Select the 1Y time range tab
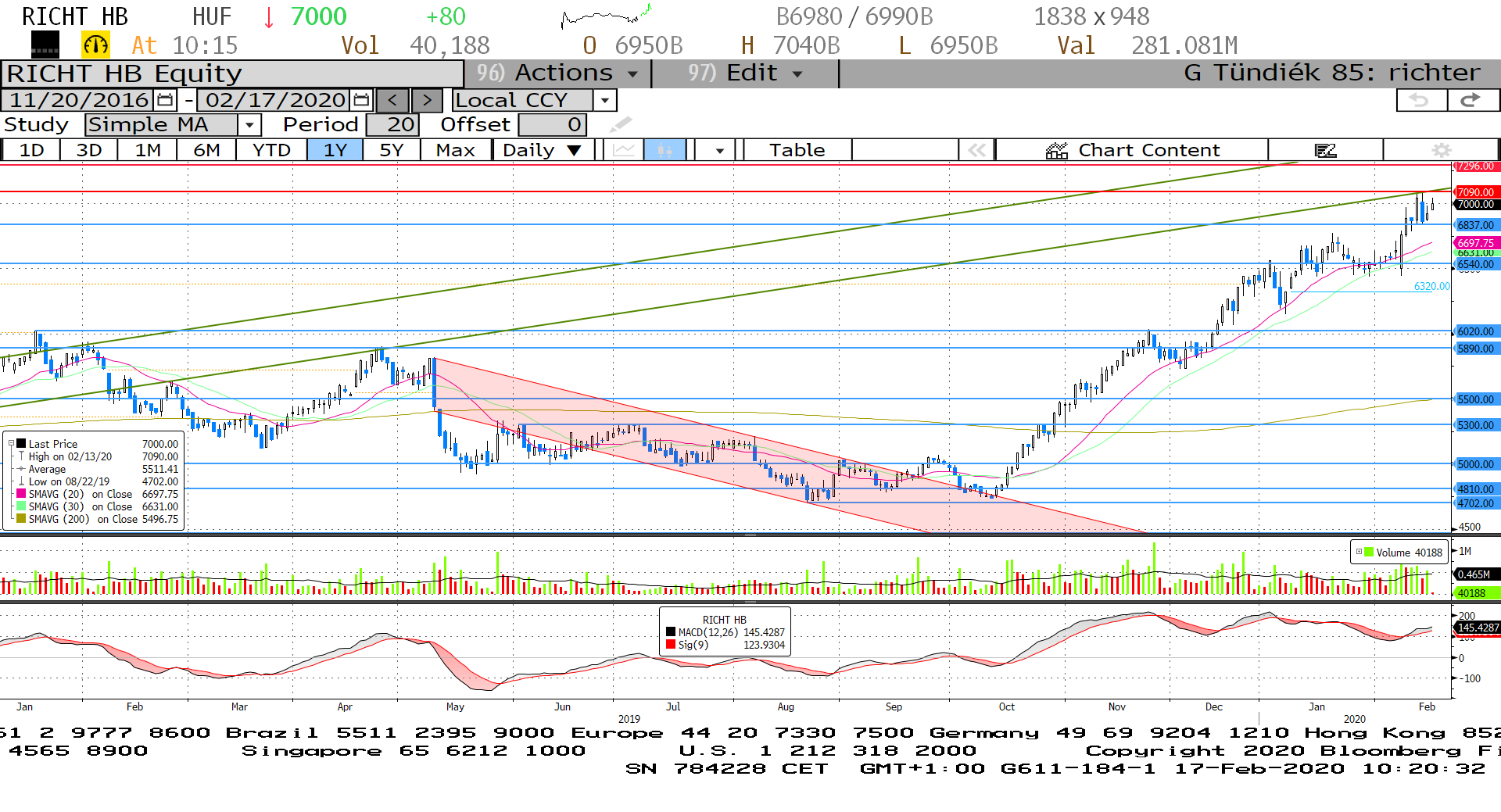Viewport: 1501px width, 812px height. click(335, 150)
